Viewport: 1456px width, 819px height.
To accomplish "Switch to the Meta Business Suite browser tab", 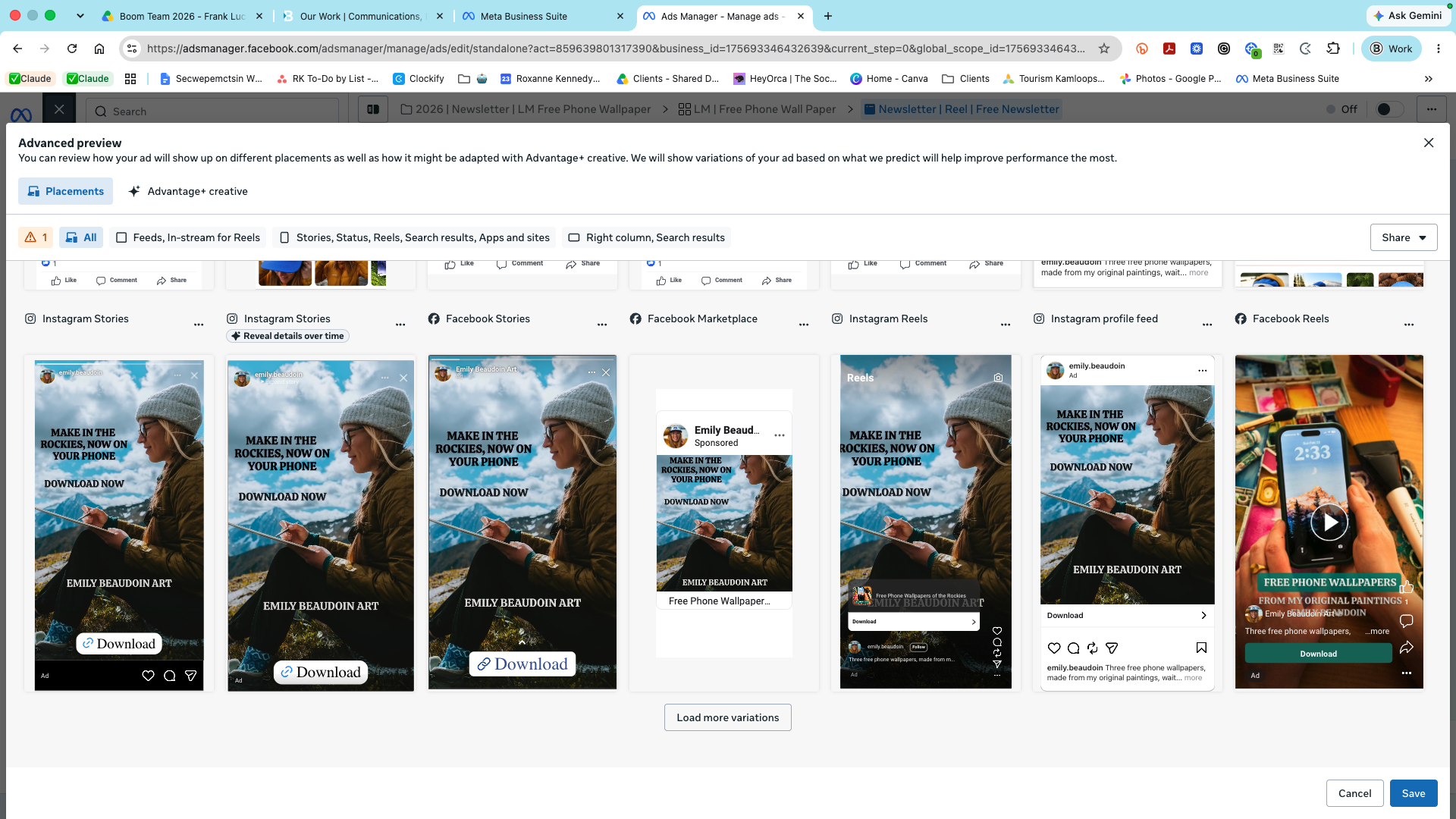I will 543,16.
